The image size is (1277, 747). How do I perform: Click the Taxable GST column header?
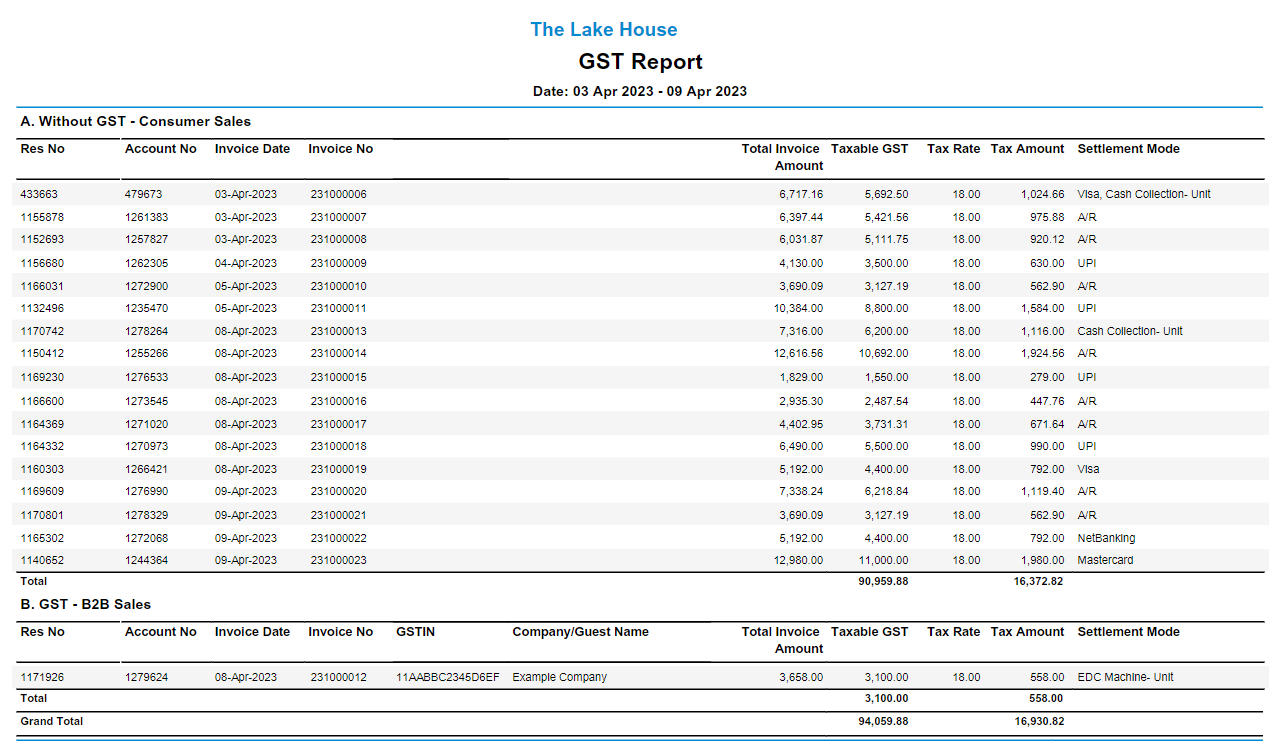click(869, 148)
